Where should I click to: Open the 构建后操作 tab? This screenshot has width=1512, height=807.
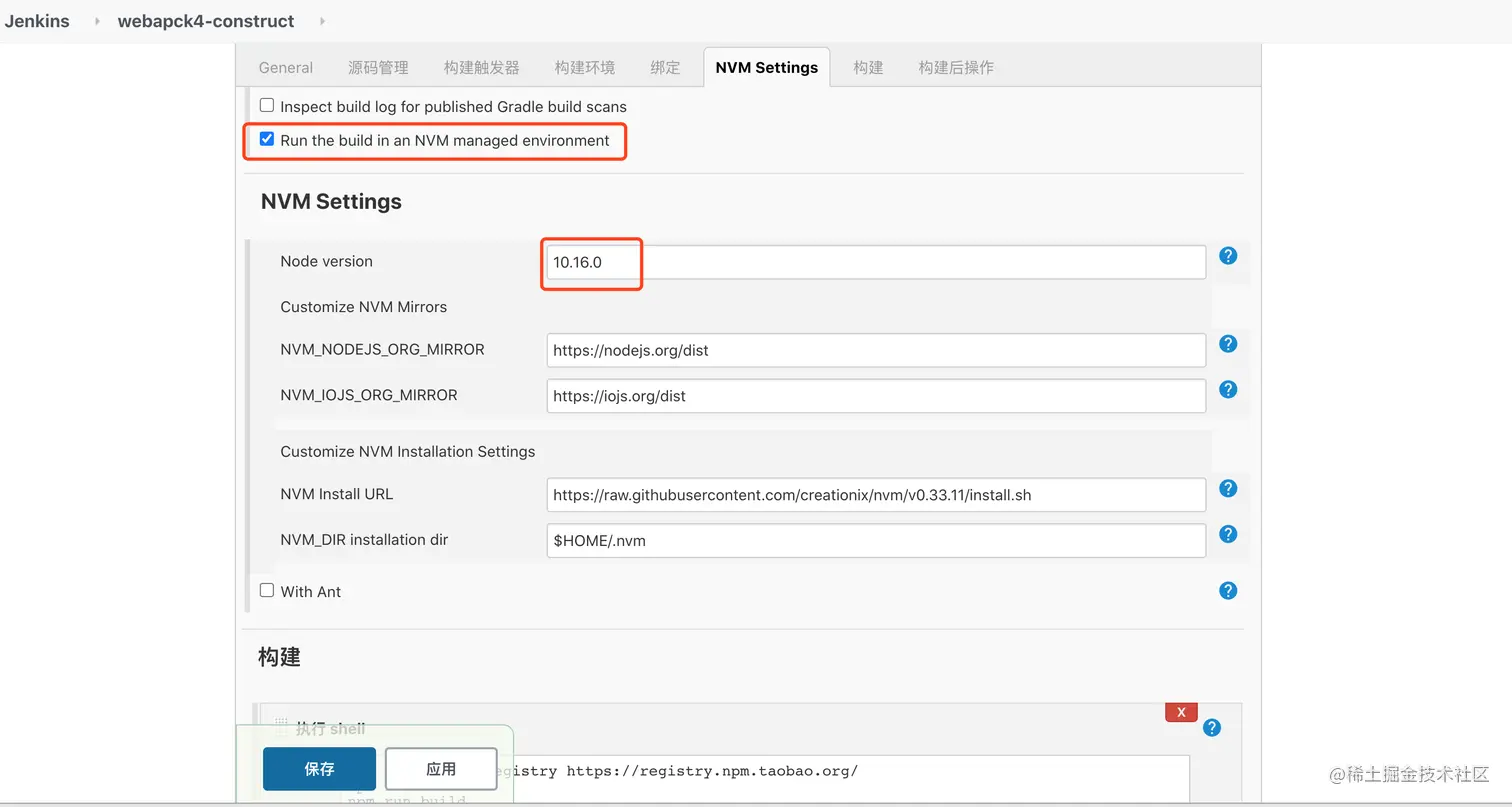tap(956, 67)
